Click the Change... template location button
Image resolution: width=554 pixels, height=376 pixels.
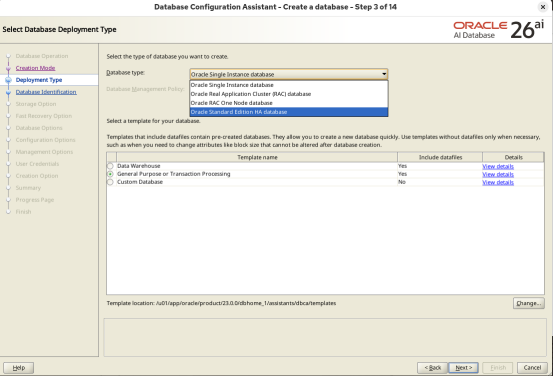pos(529,303)
